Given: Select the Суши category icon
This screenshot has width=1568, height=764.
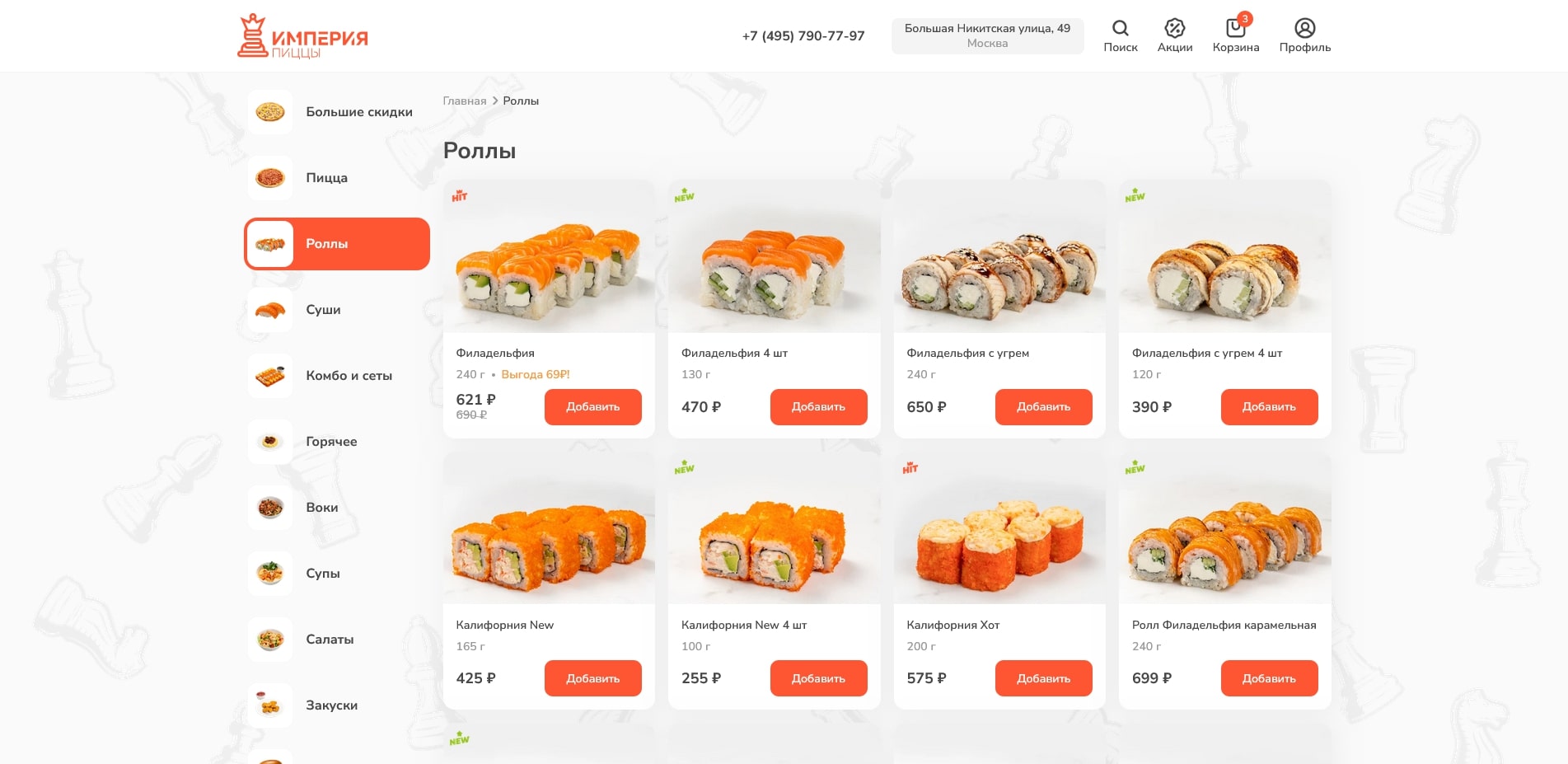Looking at the screenshot, I should click(270, 310).
